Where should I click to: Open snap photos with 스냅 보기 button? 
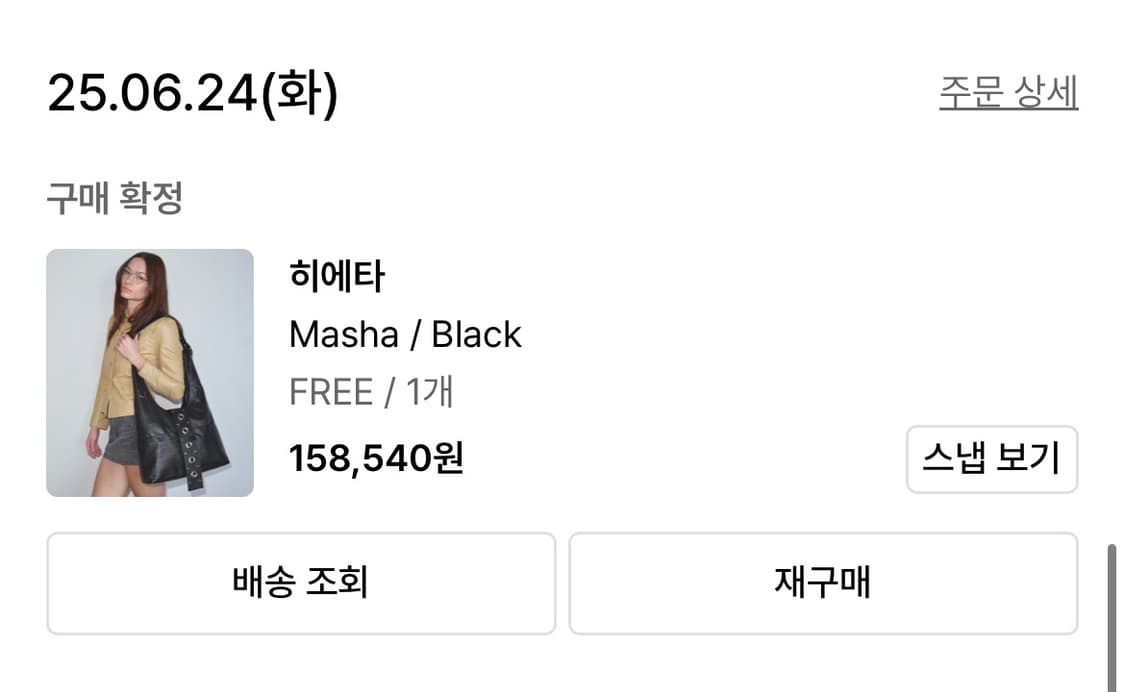pos(991,459)
